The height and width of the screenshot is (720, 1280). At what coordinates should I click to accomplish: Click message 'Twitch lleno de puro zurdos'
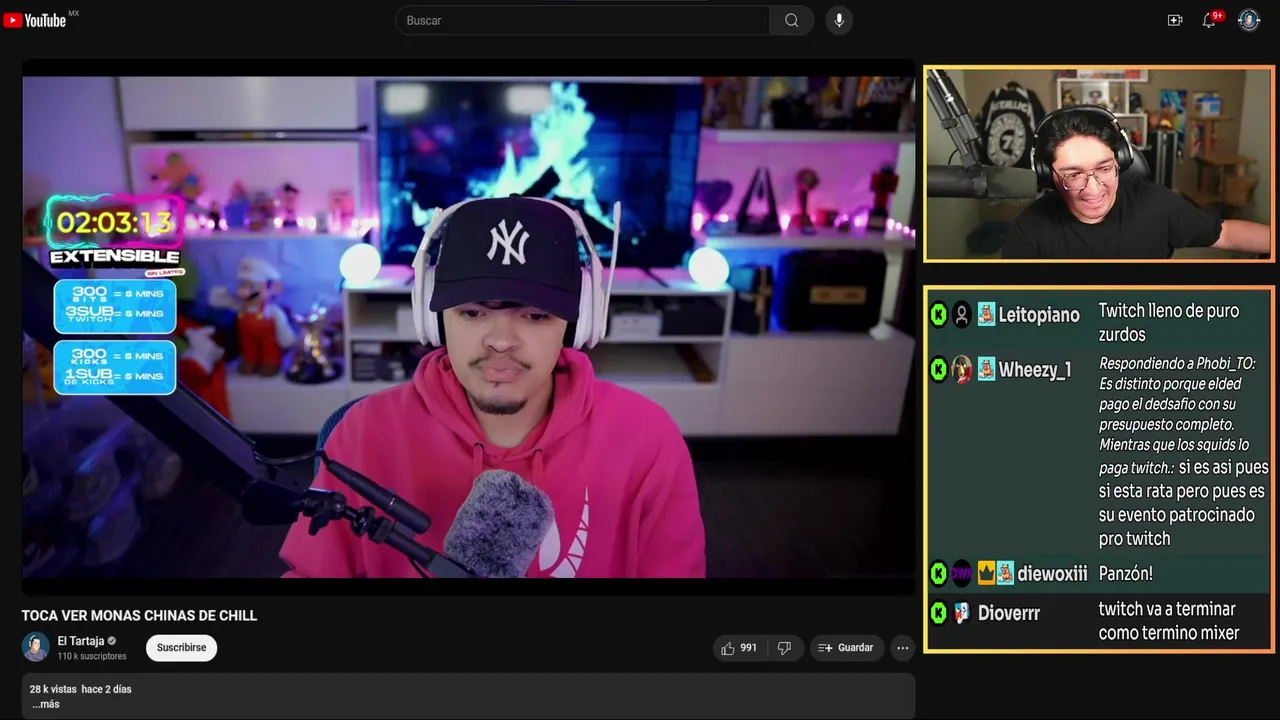[x=1168, y=323]
